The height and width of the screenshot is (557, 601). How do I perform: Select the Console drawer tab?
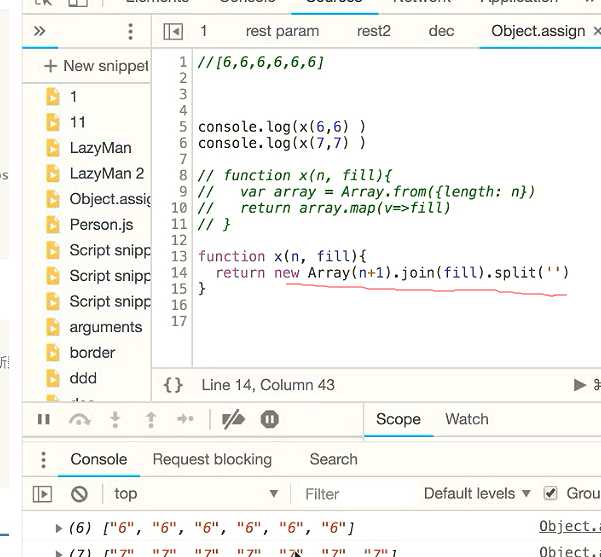tap(99, 459)
